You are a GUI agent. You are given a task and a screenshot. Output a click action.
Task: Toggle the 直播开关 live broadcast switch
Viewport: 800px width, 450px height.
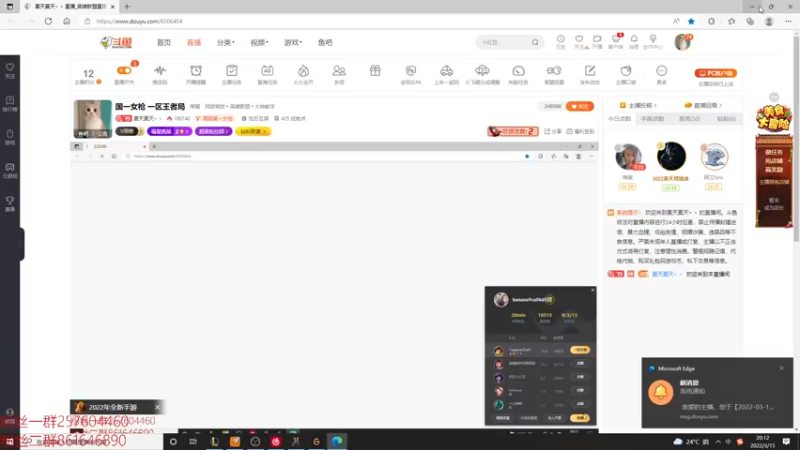click(x=124, y=70)
